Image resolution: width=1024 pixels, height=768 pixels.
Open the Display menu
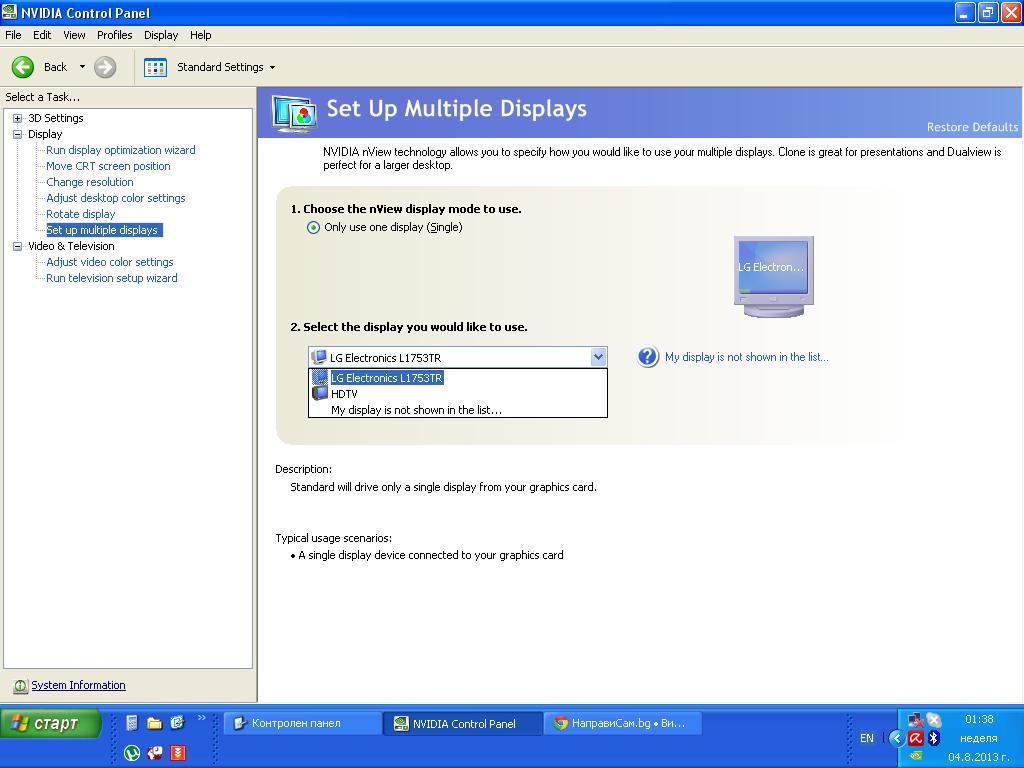161,35
